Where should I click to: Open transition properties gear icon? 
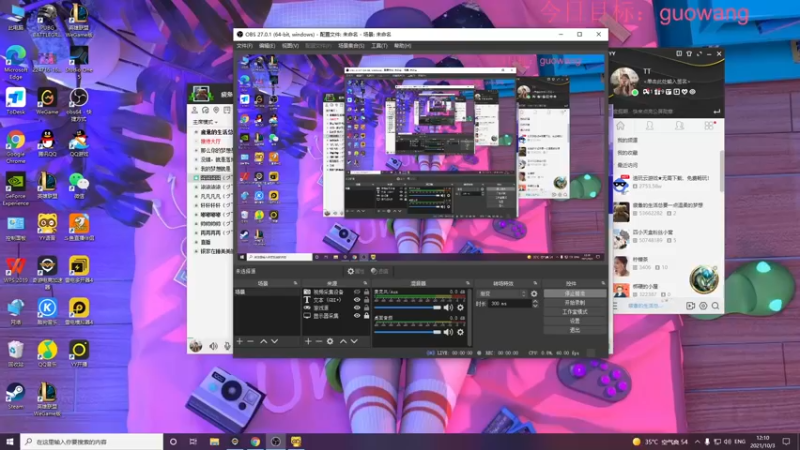coord(534,294)
